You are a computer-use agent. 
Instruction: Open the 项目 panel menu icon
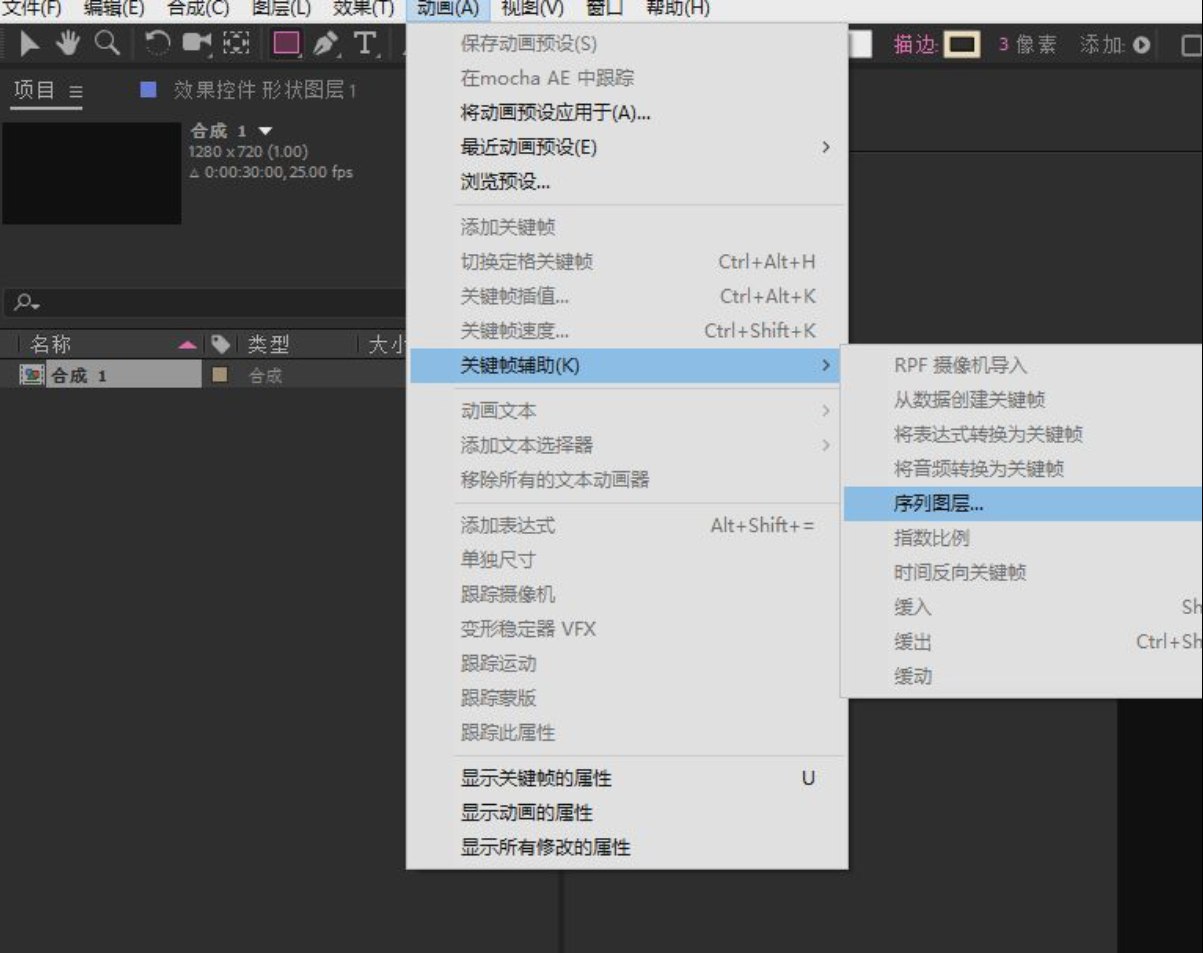(76, 91)
